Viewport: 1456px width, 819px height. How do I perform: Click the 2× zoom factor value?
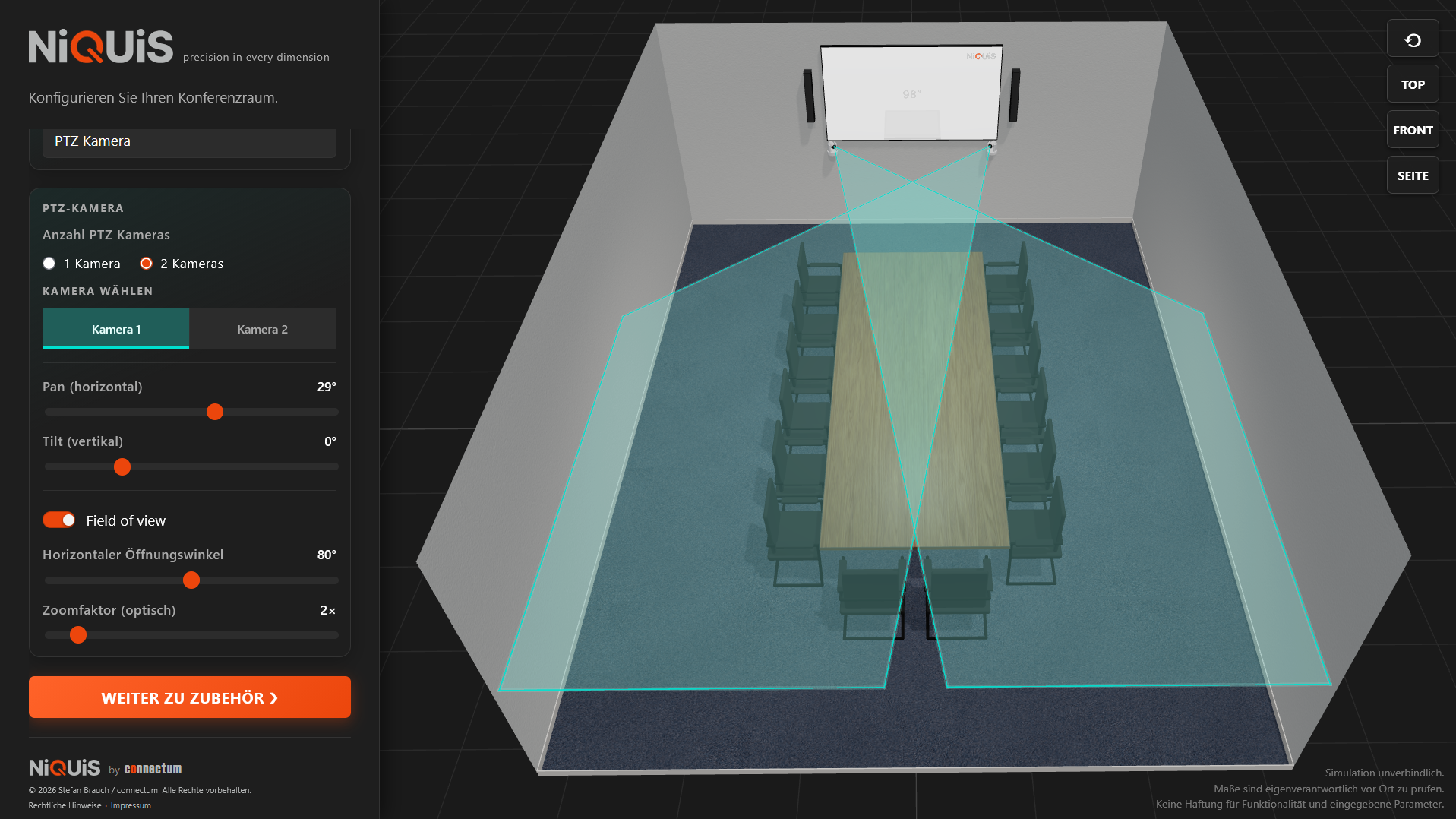[328, 610]
